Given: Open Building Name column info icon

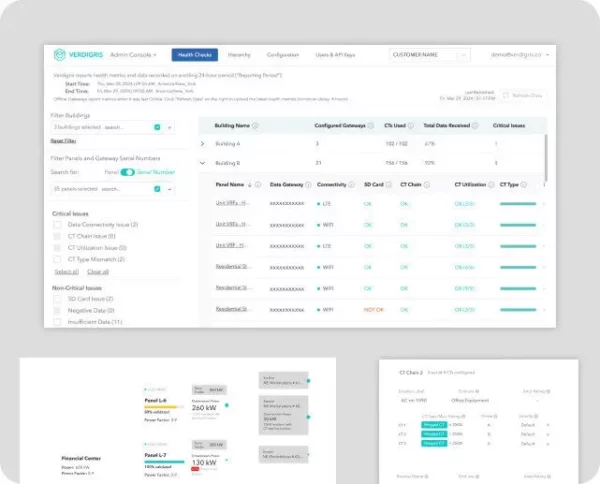Looking at the screenshot, I should coord(255,125).
